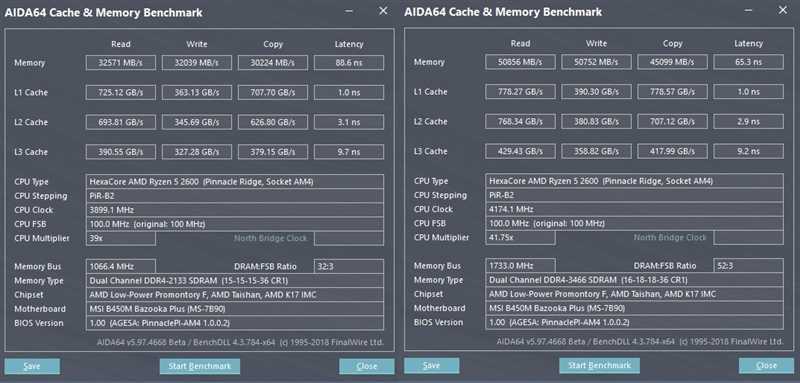Click the 41.75x CPU Multiplier field

(520, 238)
